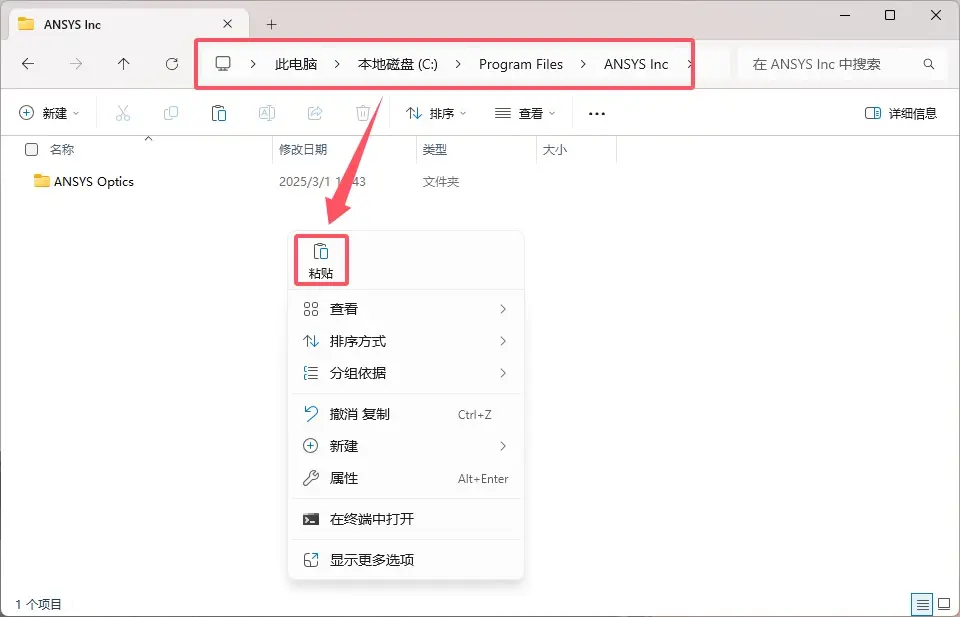Choose 显示更多选项 in context menu
This screenshot has width=960, height=617.
(371, 559)
